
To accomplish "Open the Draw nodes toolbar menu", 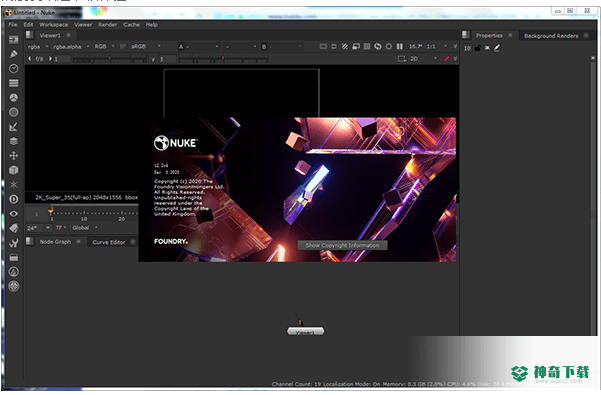I will [x=14, y=54].
